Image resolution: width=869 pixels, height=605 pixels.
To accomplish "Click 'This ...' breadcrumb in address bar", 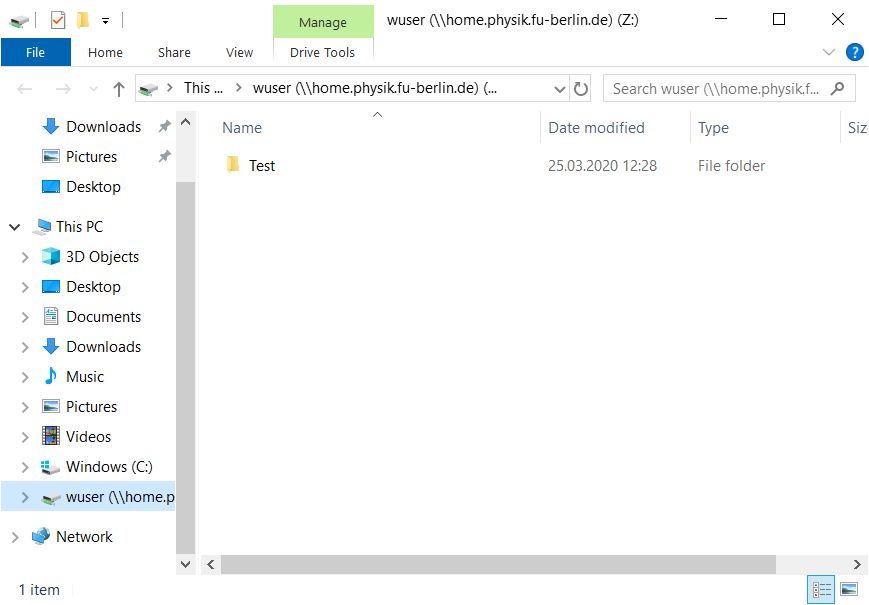I will [203, 88].
